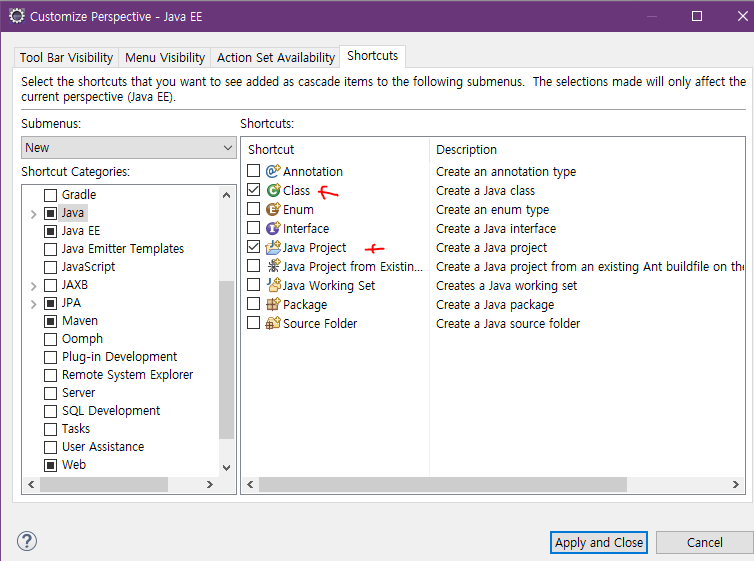
Task: Check the Package shortcut checkbox
Action: [253, 304]
